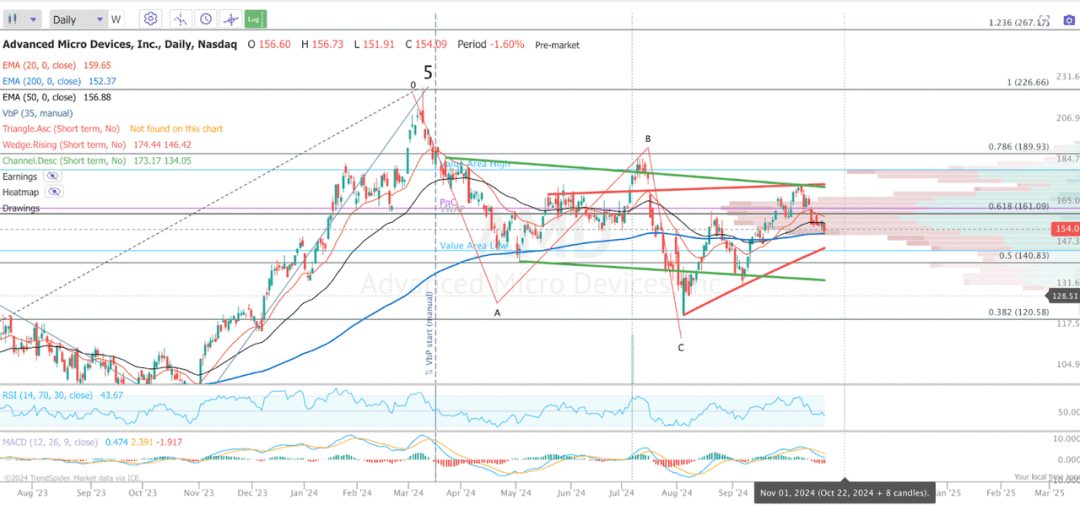Click Elliott wave label A
The height and width of the screenshot is (505, 1080).
point(496,313)
